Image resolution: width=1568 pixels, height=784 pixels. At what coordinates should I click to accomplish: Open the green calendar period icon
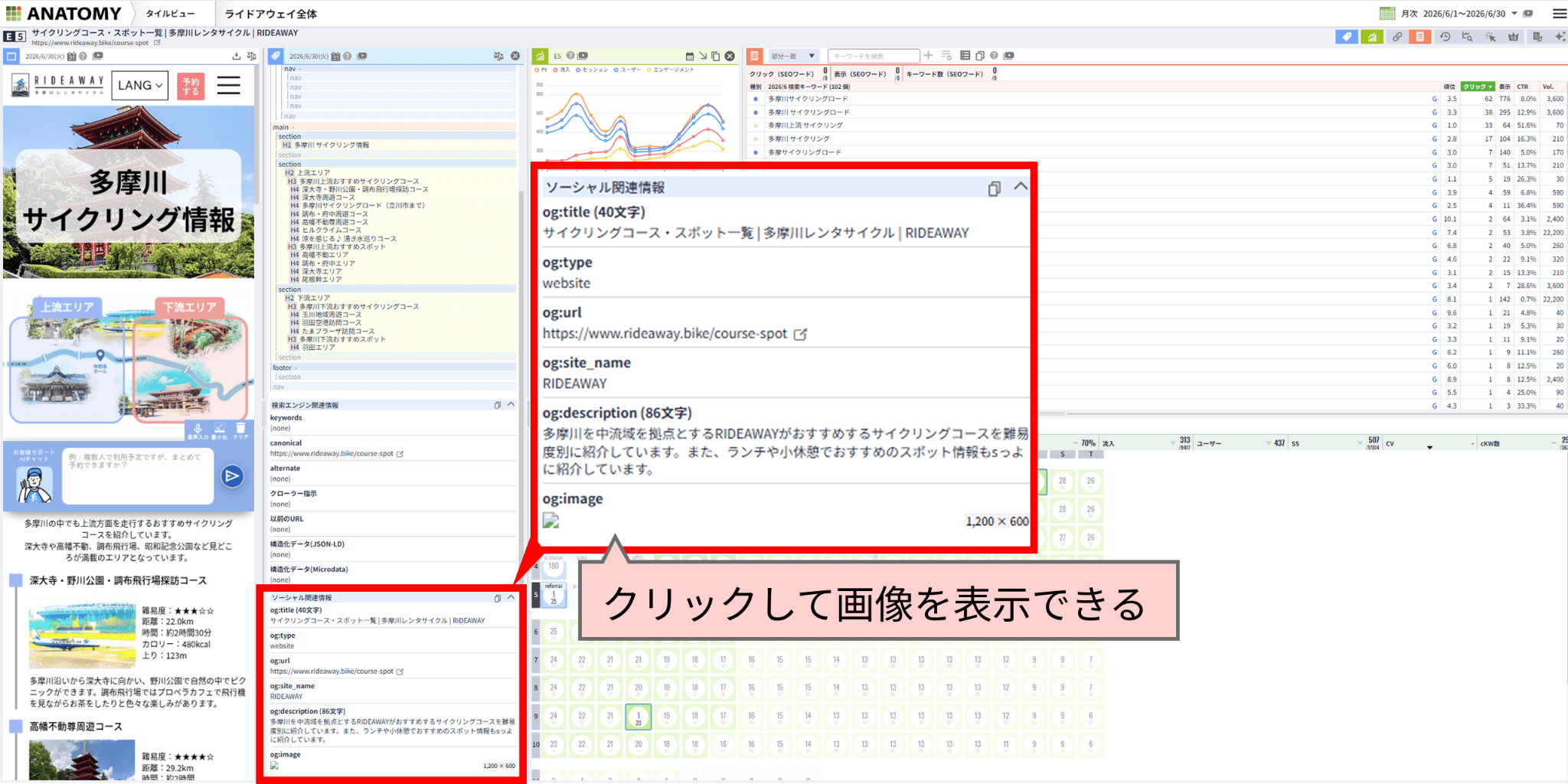pyautogui.click(x=1387, y=13)
